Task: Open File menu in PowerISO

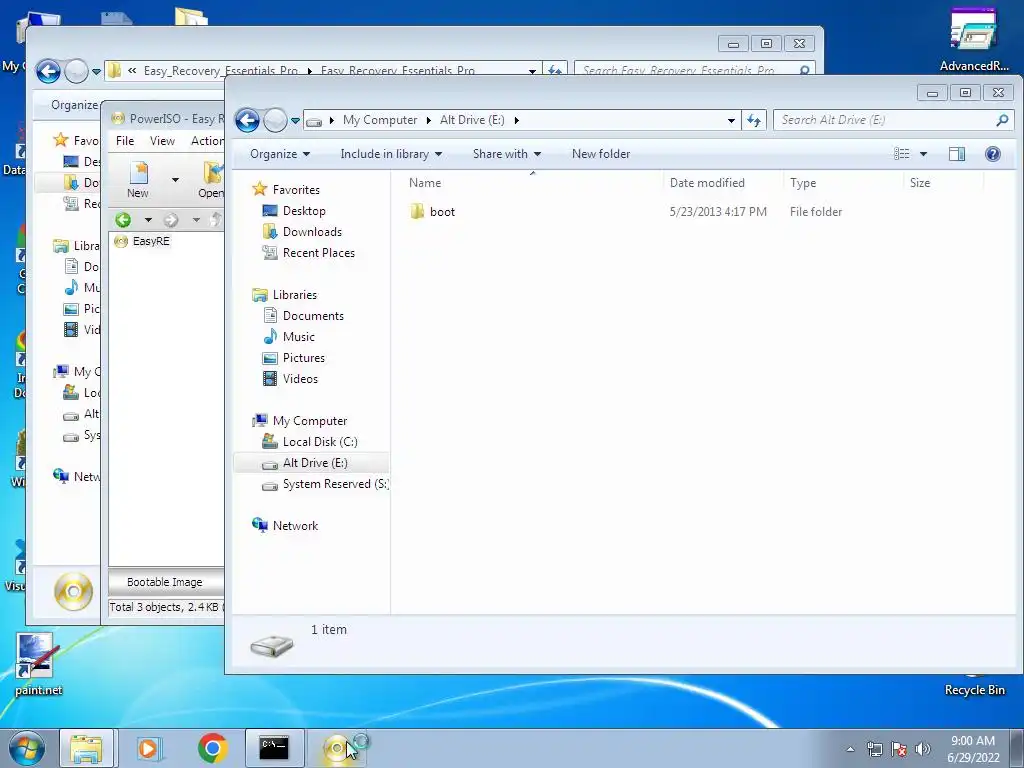Action: pos(125,141)
